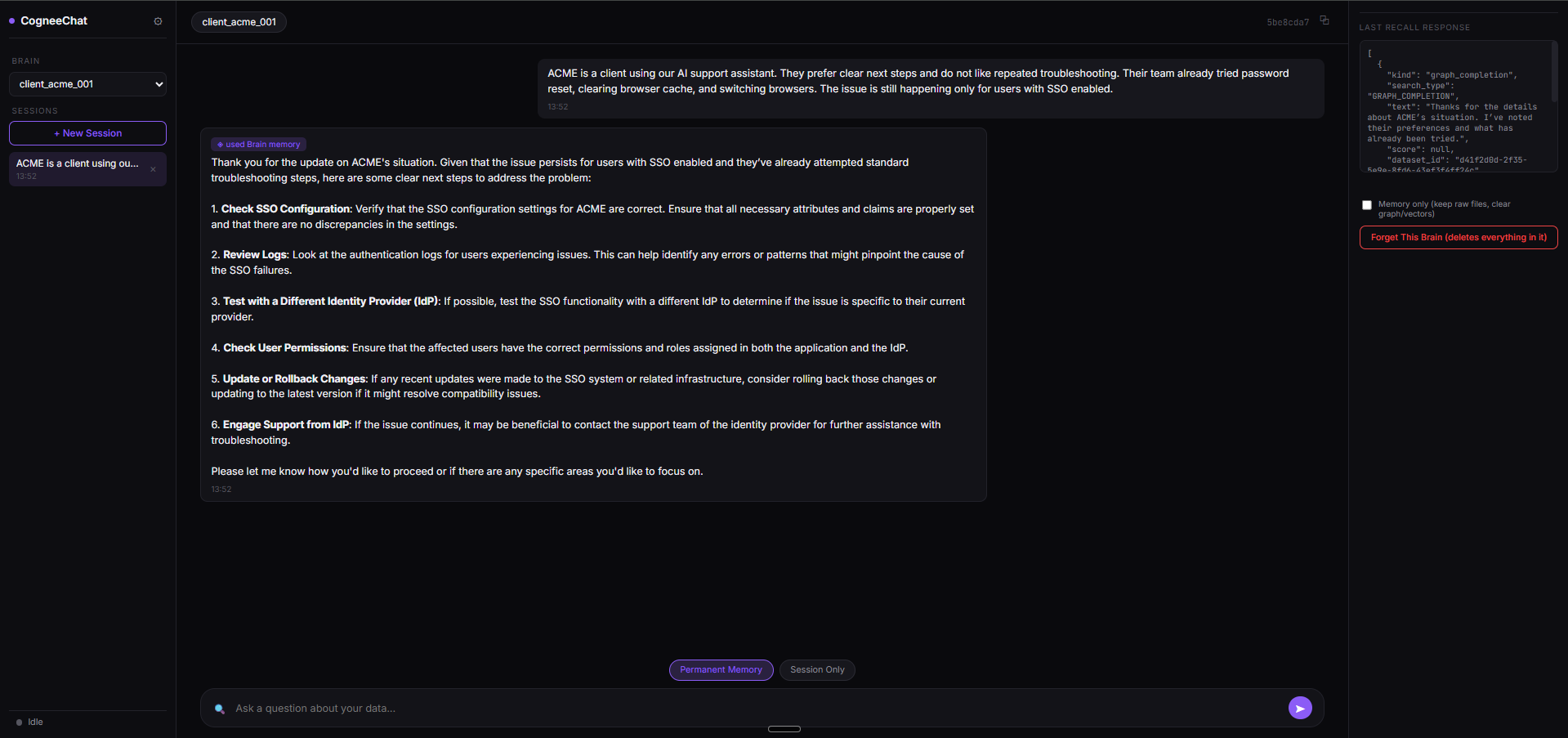Click the resize handle below the input
The height and width of the screenshot is (738, 1568).
click(x=784, y=729)
